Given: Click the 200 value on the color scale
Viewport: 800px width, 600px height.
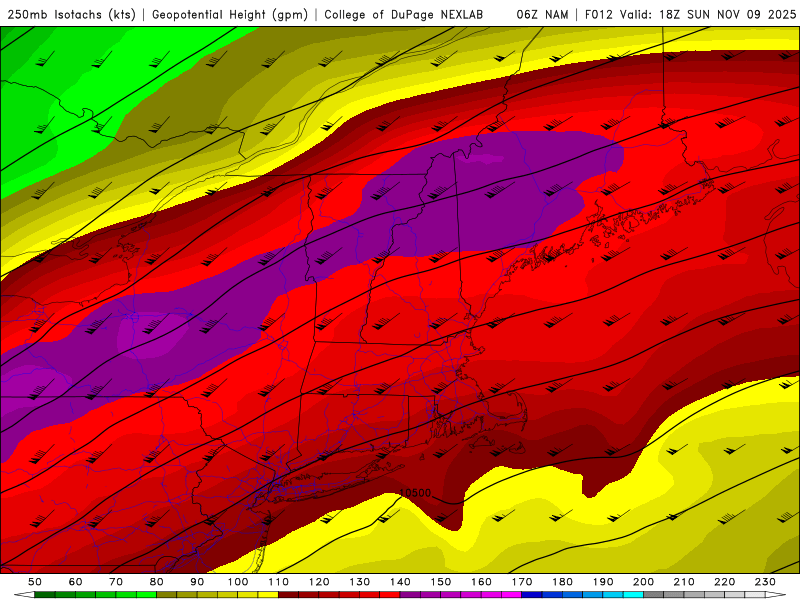Looking at the screenshot, I should (x=643, y=582).
